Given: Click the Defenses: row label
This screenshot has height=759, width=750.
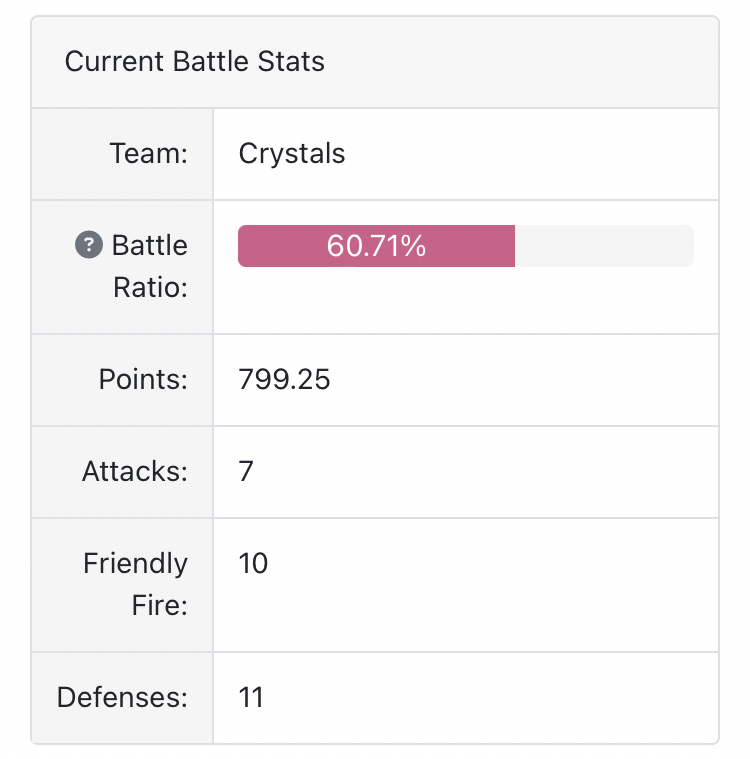Looking at the screenshot, I should click(x=123, y=698).
